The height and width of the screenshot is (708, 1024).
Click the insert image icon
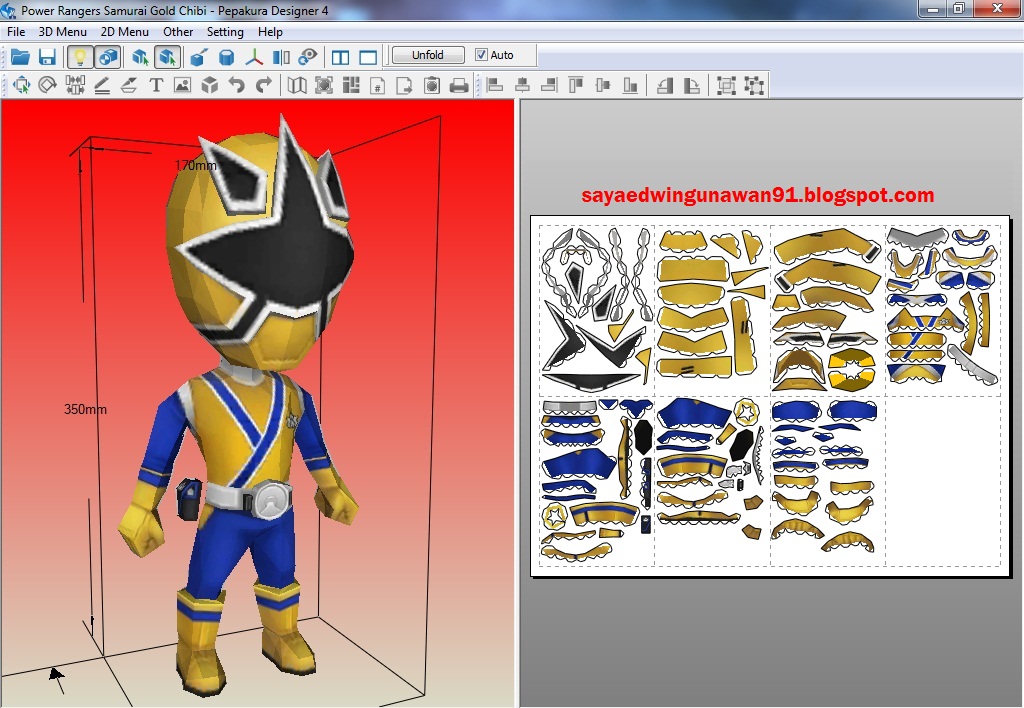182,85
